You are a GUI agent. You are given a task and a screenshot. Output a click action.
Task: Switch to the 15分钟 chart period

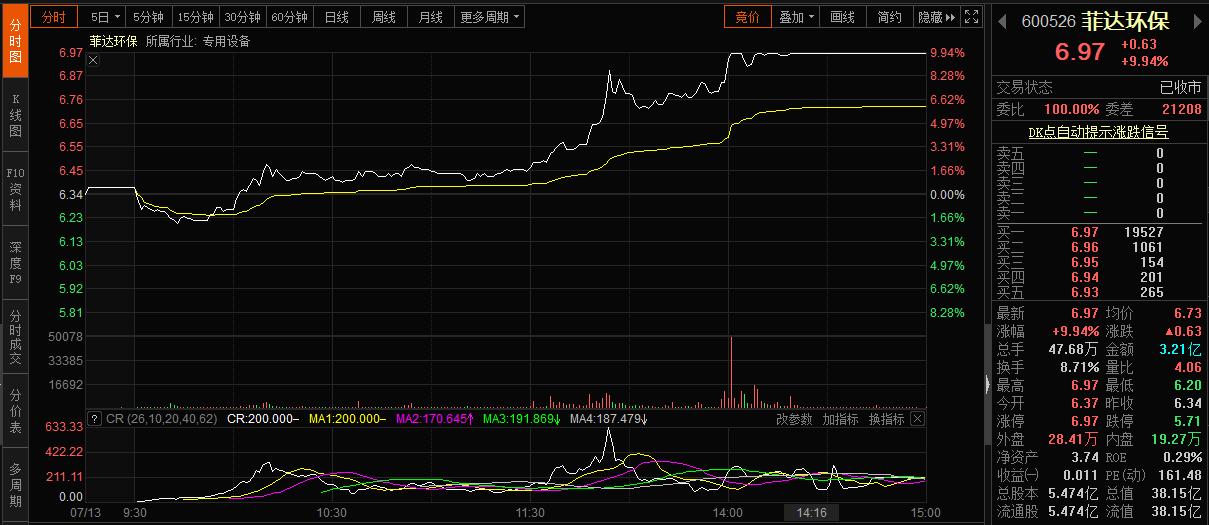pyautogui.click(x=194, y=17)
